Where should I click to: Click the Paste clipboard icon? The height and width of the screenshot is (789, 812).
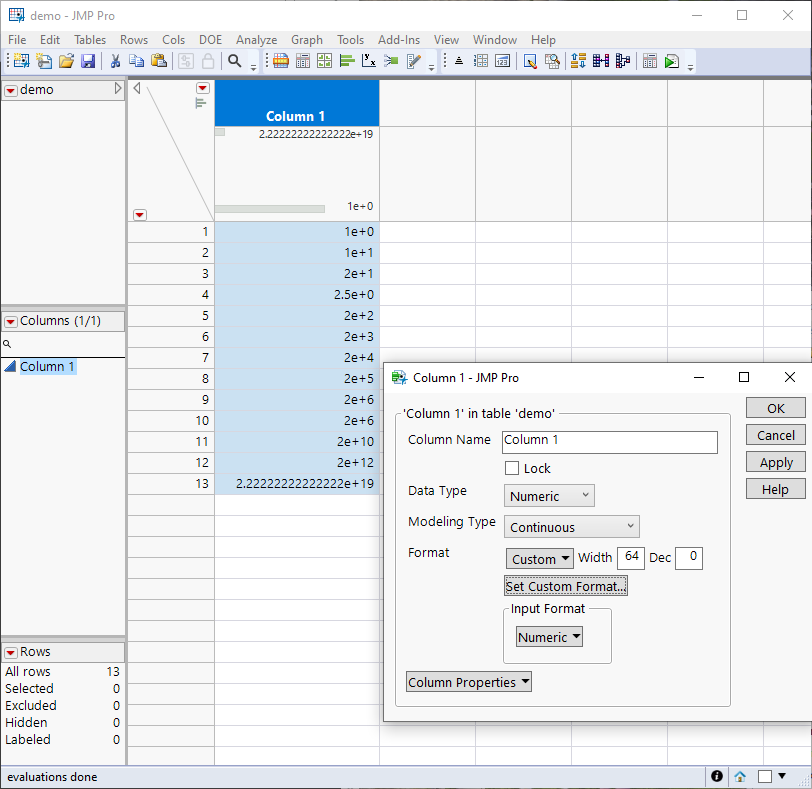pos(158,61)
